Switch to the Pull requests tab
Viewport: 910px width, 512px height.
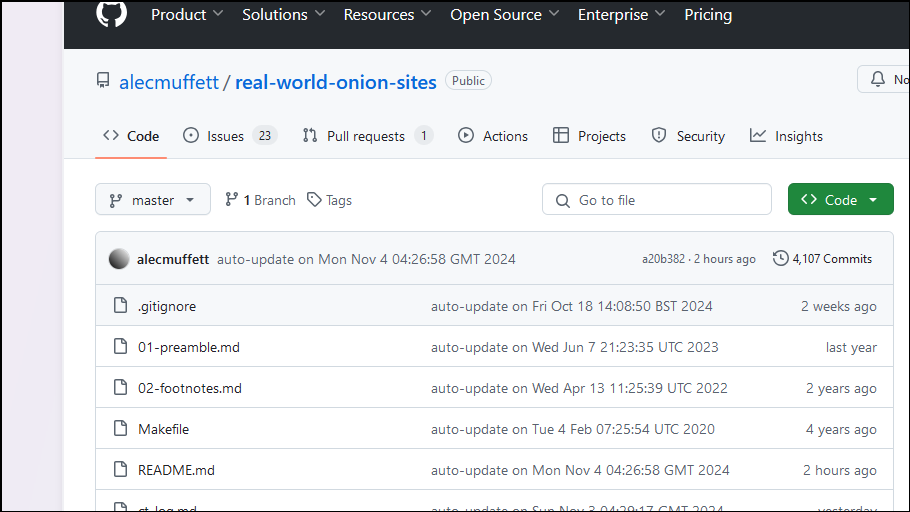click(368, 136)
